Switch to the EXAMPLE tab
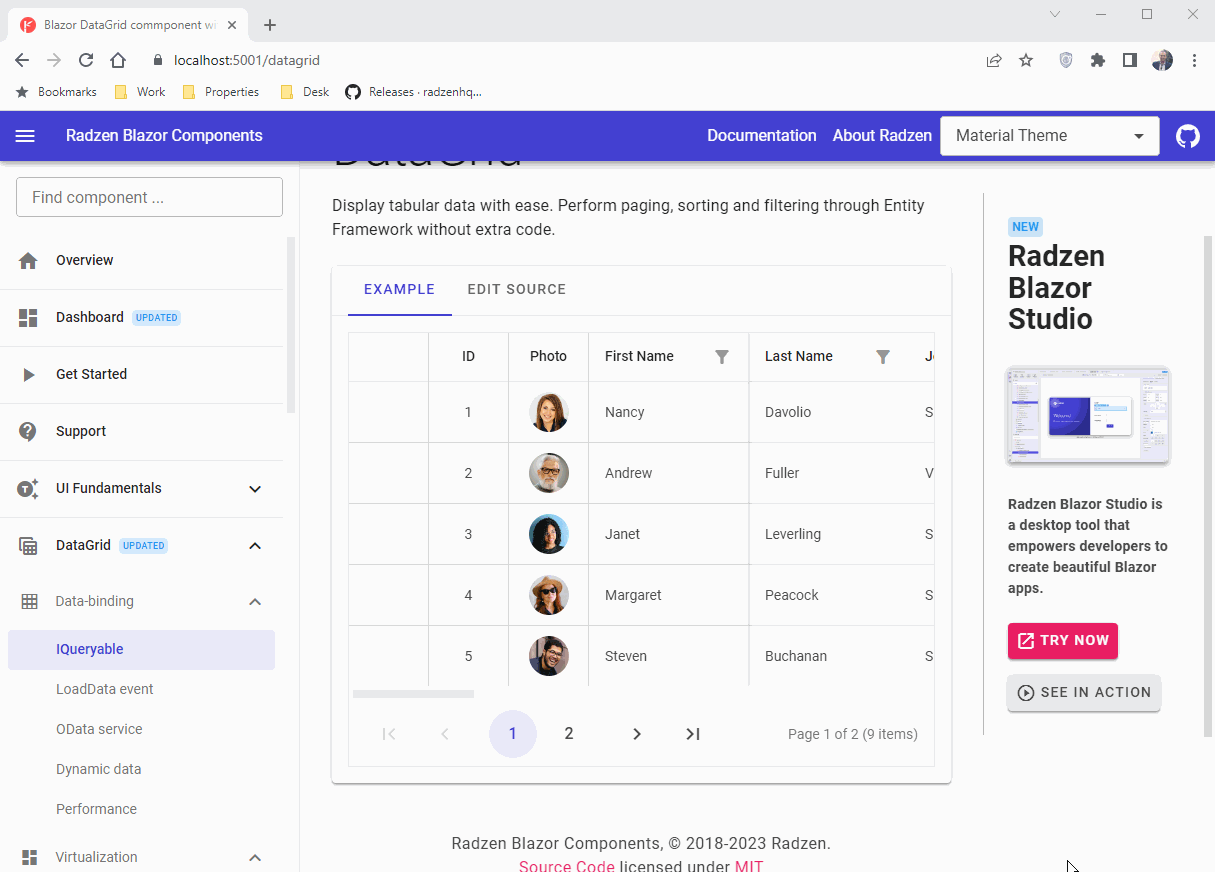The height and width of the screenshot is (872, 1215). click(x=400, y=290)
